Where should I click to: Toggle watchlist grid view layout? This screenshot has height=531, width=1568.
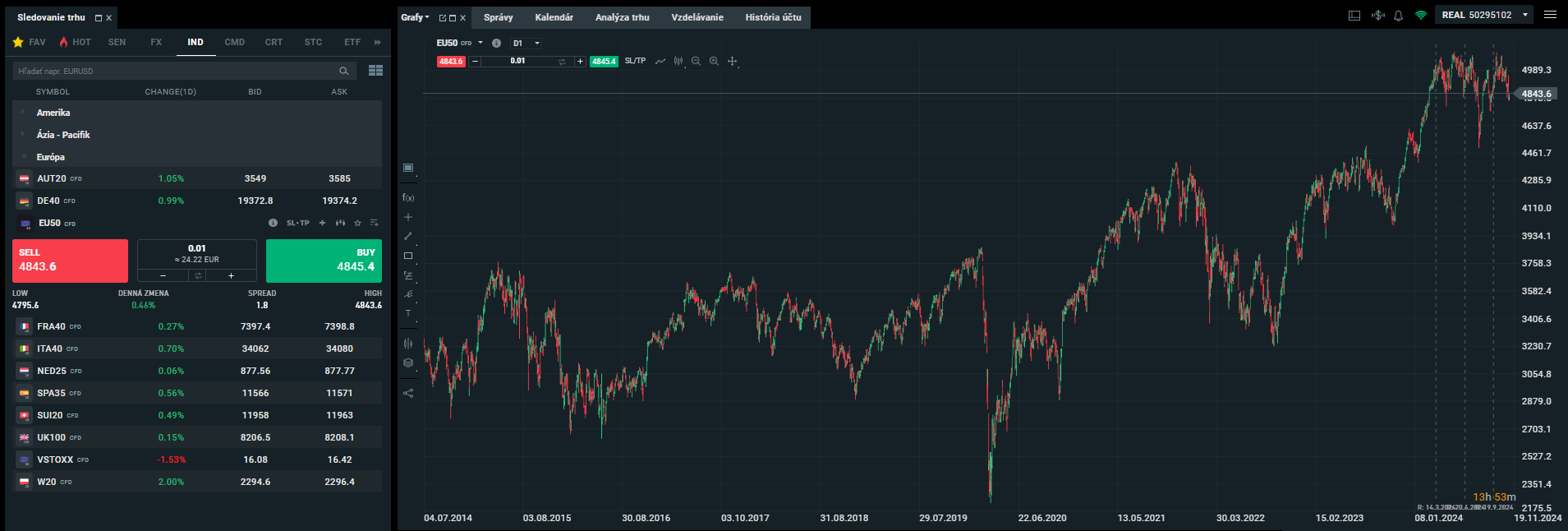pos(375,71)
